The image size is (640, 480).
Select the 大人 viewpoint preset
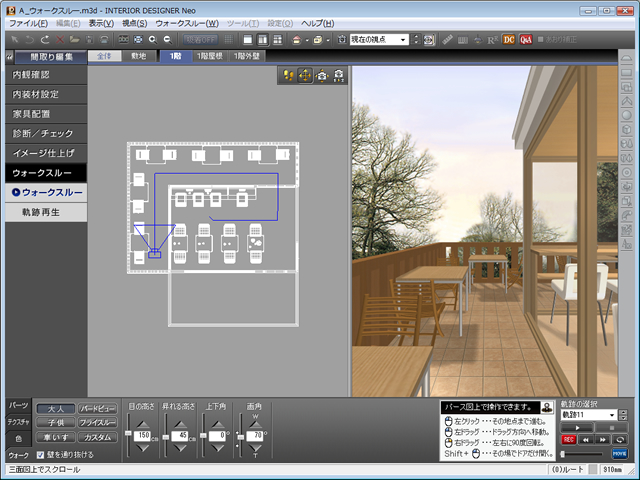[x=56, y=408]
